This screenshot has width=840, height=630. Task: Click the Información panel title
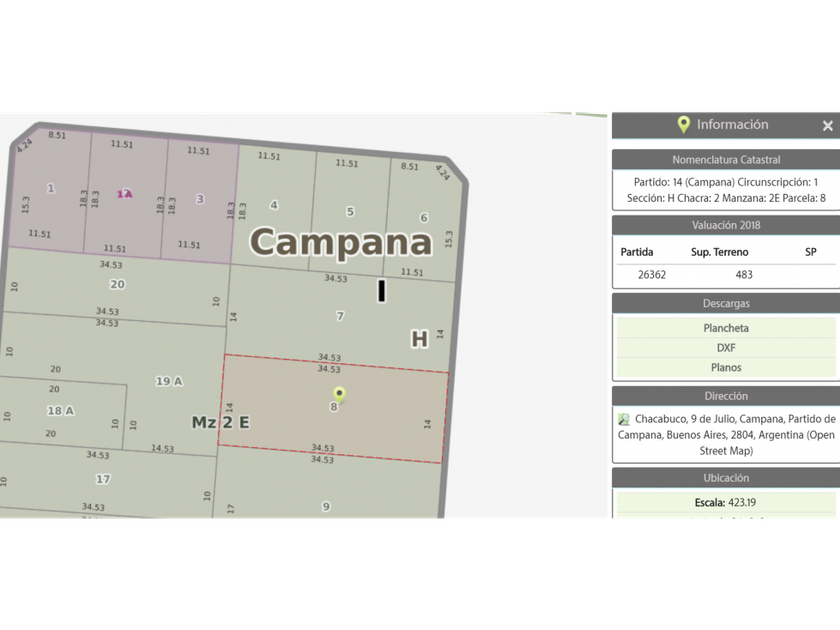(732, 124)
